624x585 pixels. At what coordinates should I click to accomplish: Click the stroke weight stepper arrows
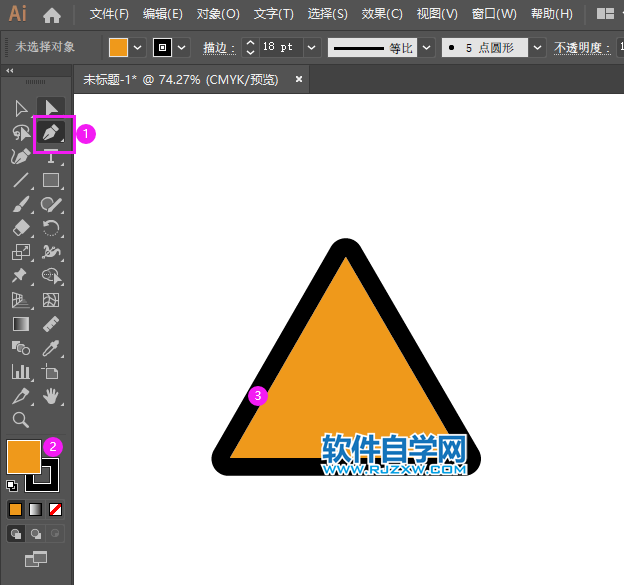(x=250, y=48)
